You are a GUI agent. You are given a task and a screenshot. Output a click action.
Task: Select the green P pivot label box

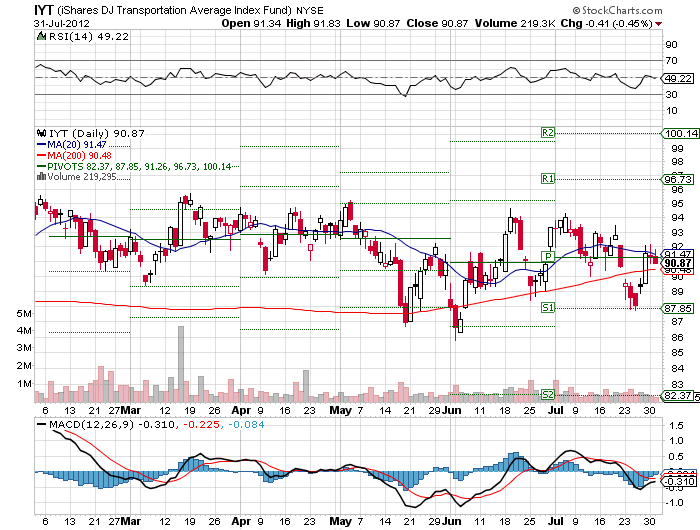[548, 256]
